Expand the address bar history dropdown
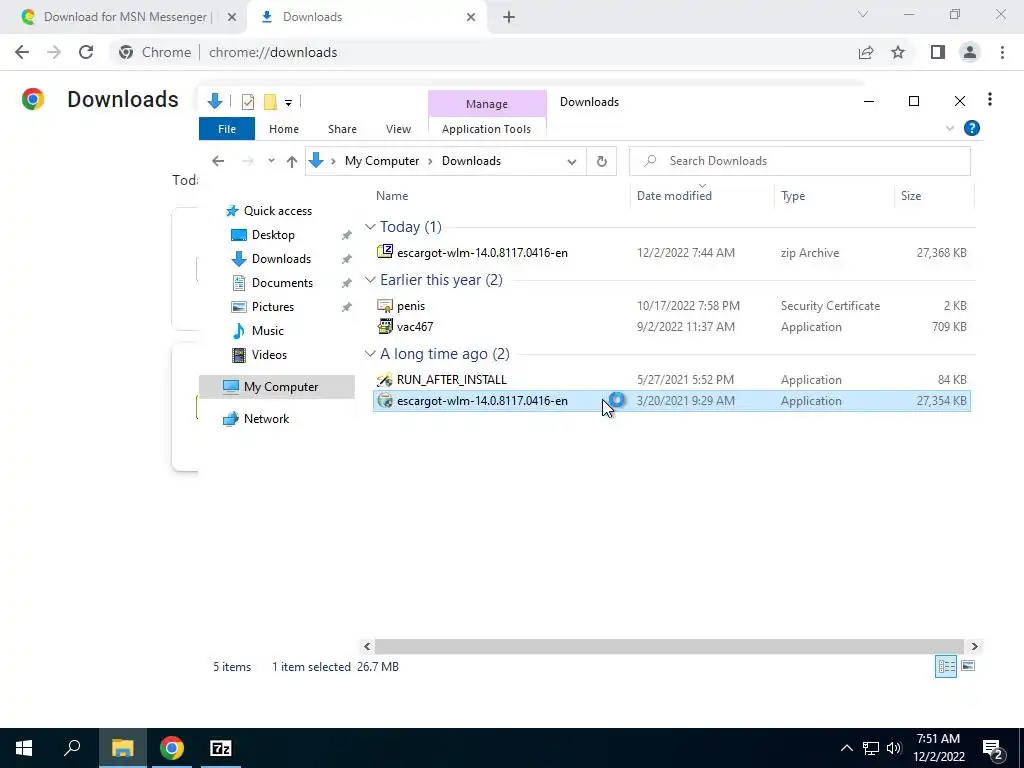 tap(571, 161)
